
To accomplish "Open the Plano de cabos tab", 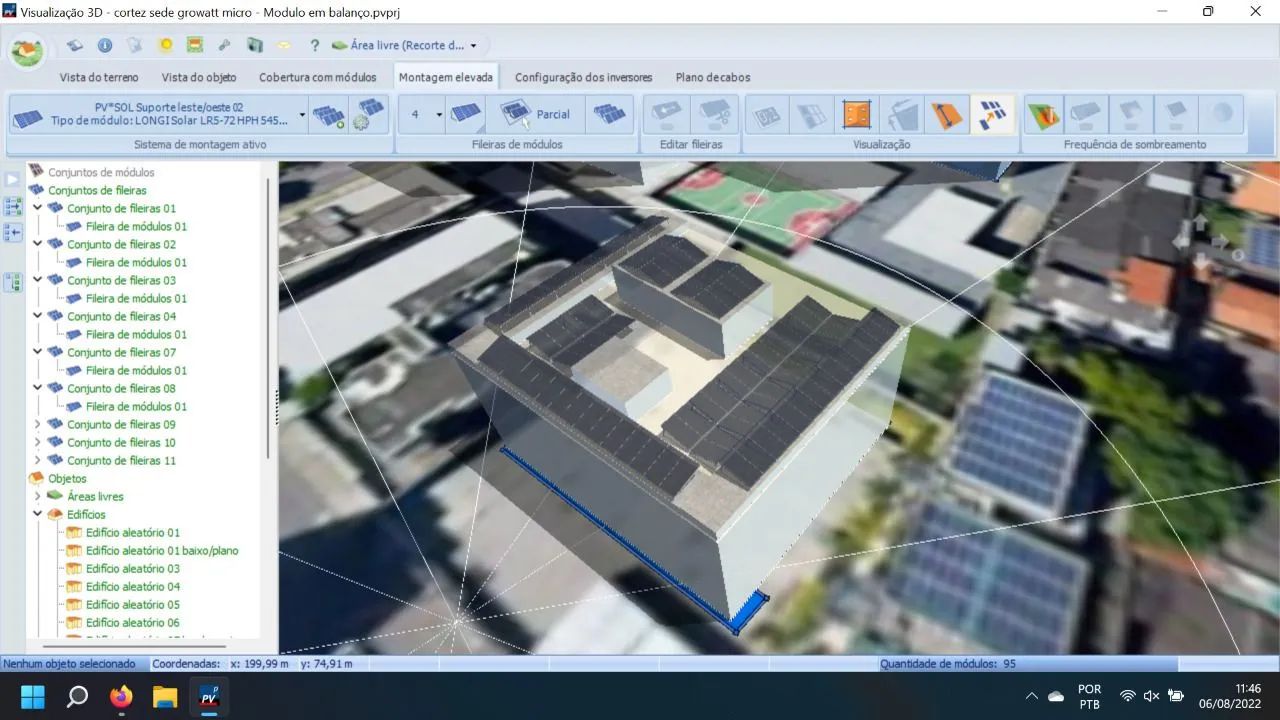I will click(x=713, y=77).
